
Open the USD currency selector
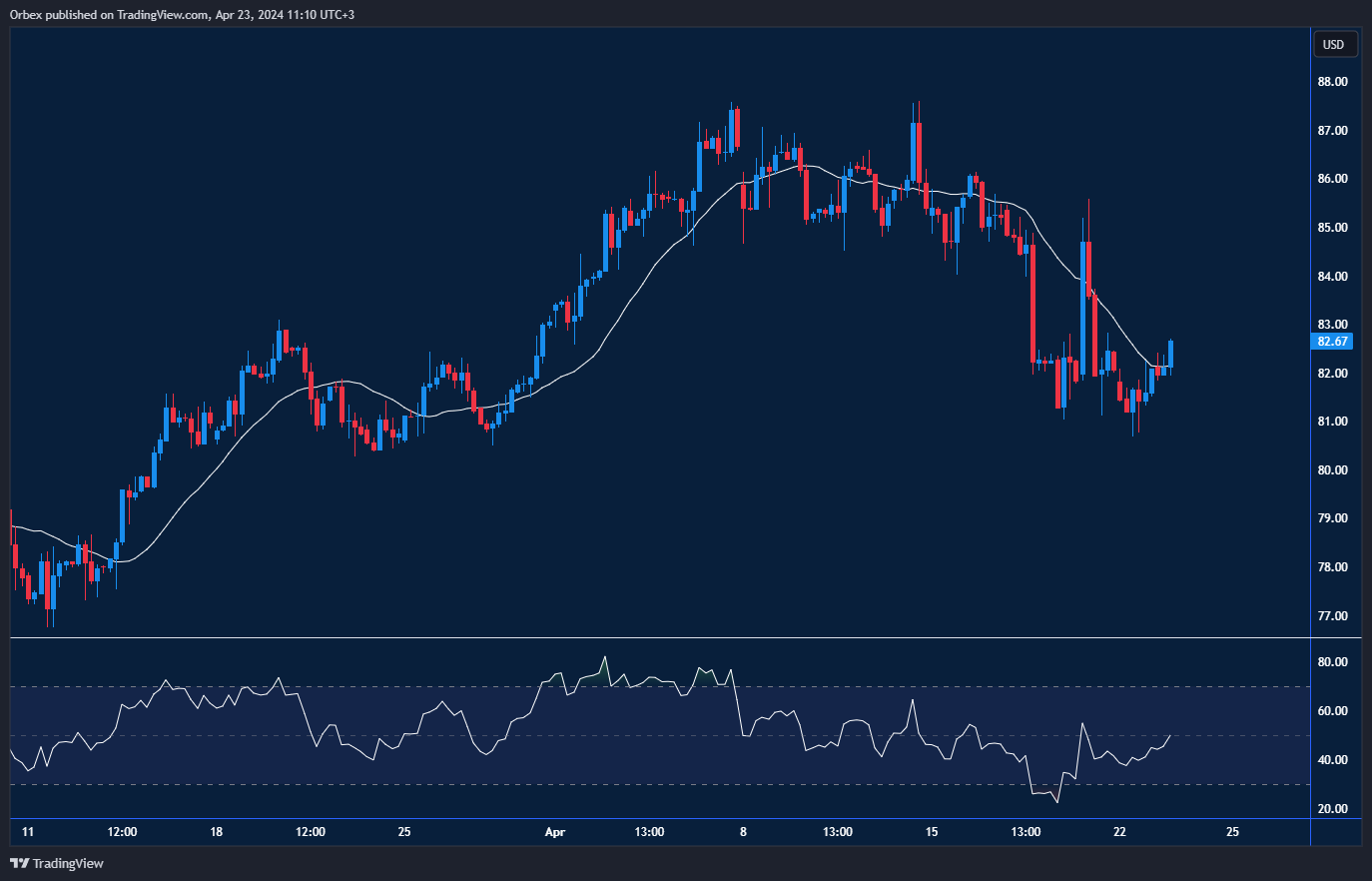(1333, 44)
